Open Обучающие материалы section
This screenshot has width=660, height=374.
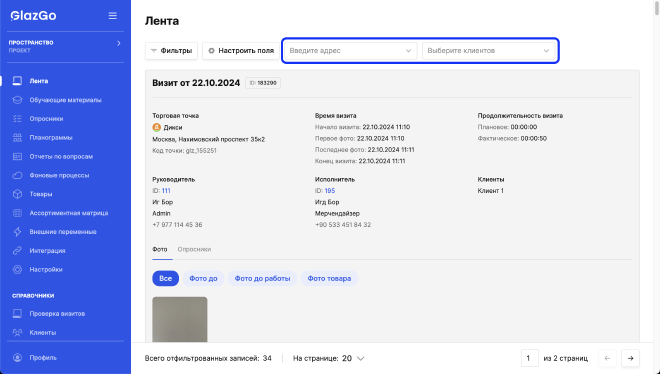tap(65, 100)
